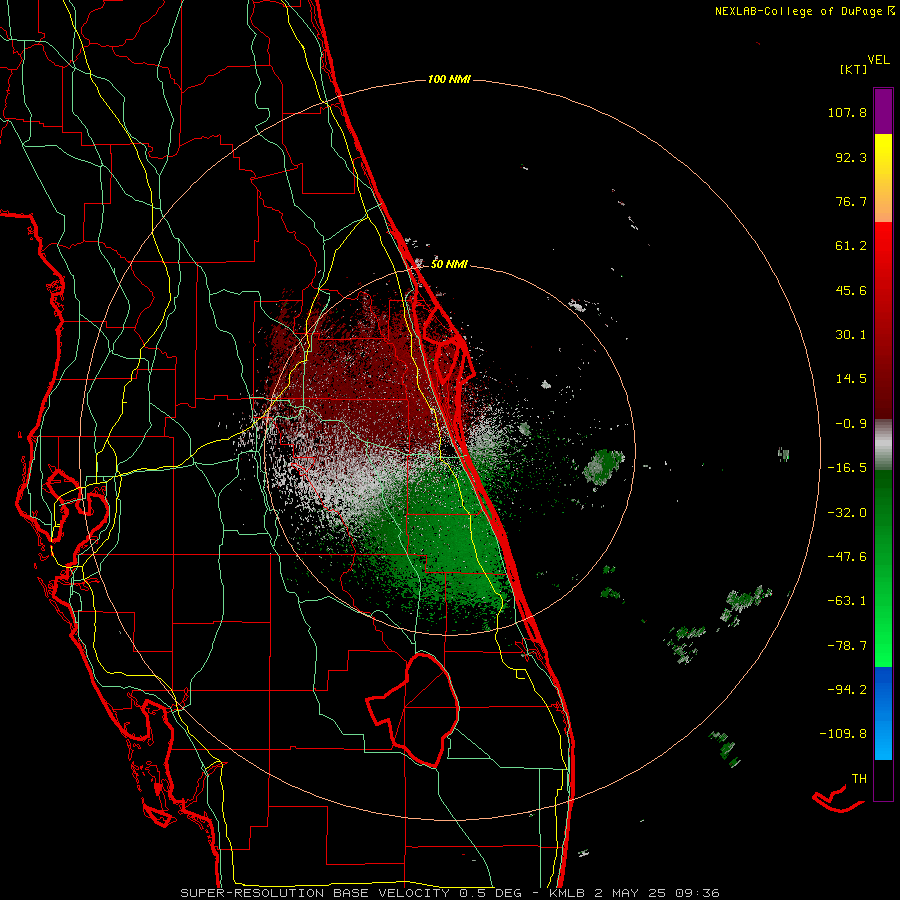Click the 92.3 scale value

coord(851,157)
